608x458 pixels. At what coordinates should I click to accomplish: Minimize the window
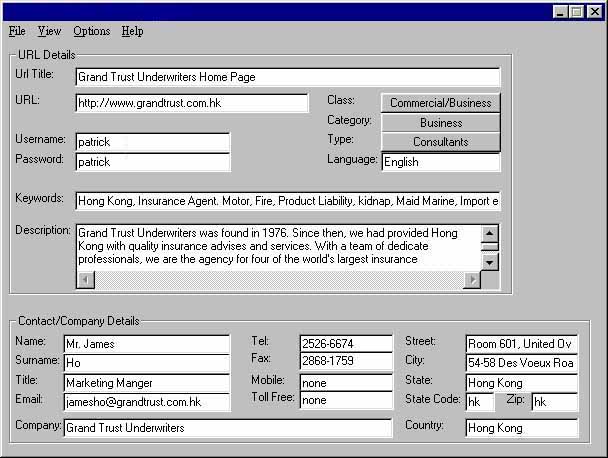pyautogui.click(x=560, y=12)
